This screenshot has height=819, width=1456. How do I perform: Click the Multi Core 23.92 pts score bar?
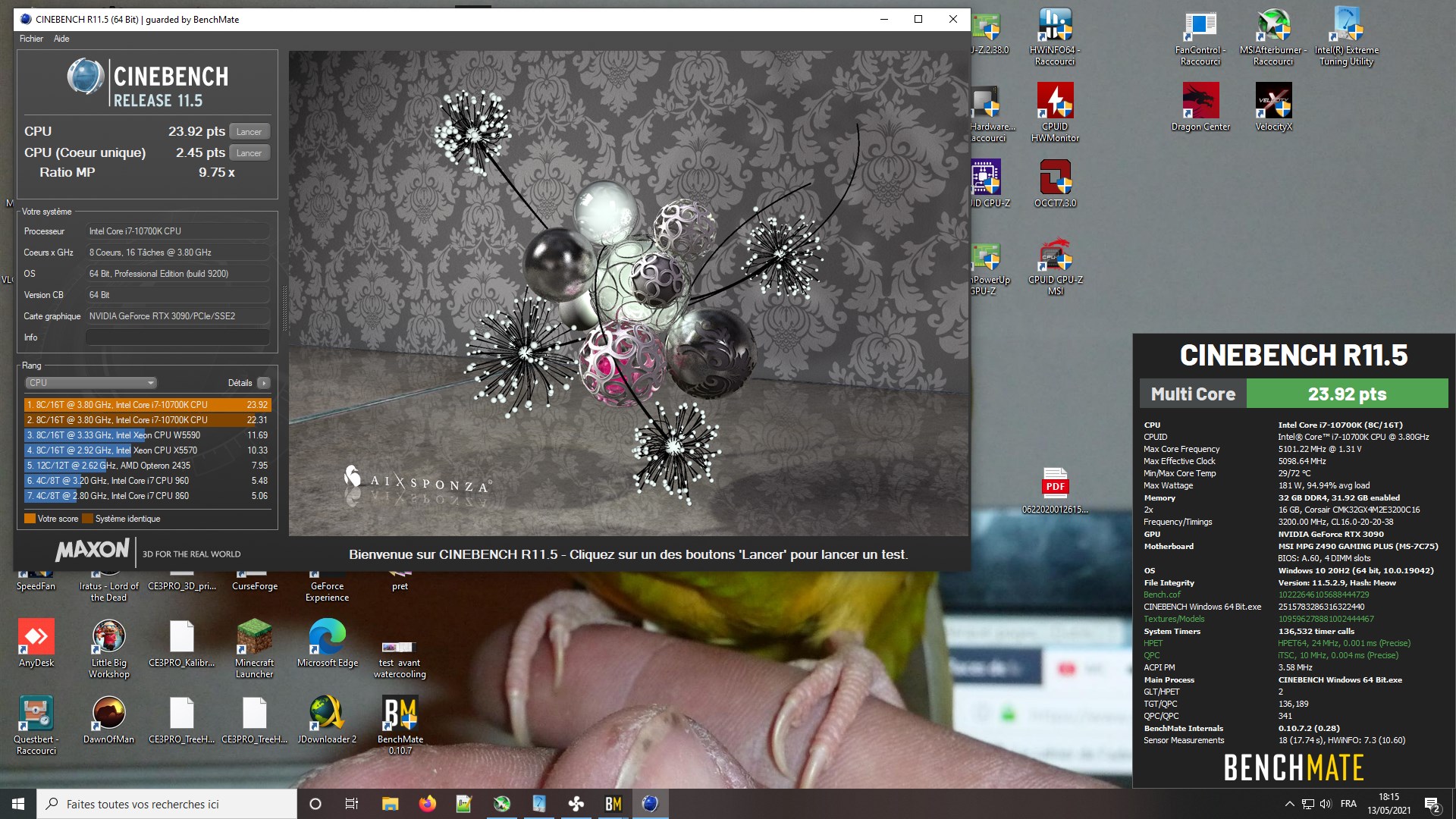1294,394
